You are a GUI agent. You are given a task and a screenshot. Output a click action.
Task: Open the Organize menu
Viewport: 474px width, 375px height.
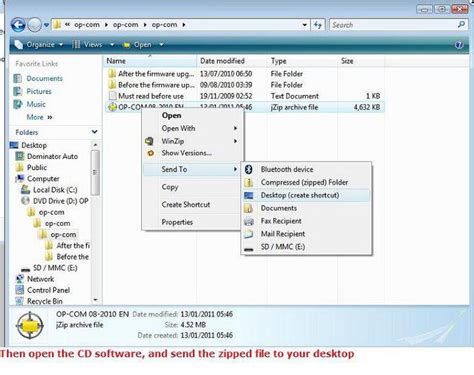tap(39, 45)
